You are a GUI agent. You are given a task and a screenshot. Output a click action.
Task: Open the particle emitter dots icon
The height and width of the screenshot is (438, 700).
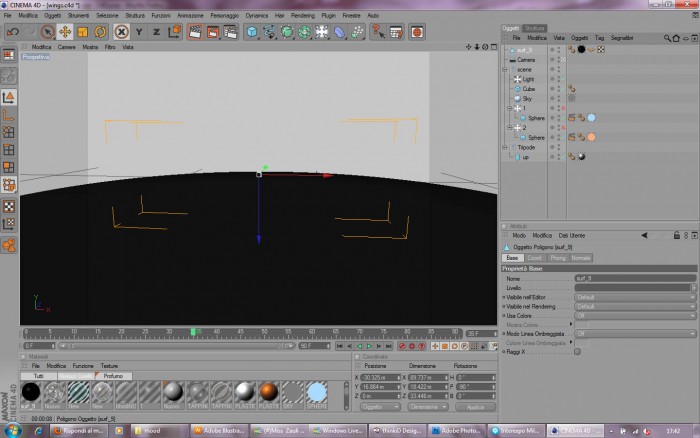pos(357,32)
